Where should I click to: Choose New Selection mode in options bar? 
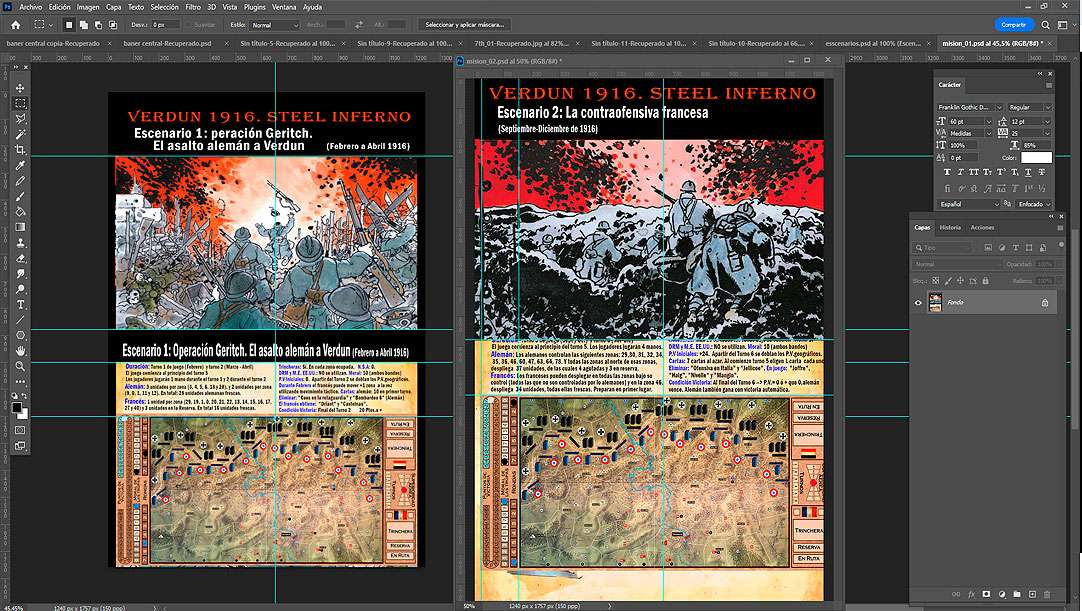pyautogui.click(x=68, y=25)
